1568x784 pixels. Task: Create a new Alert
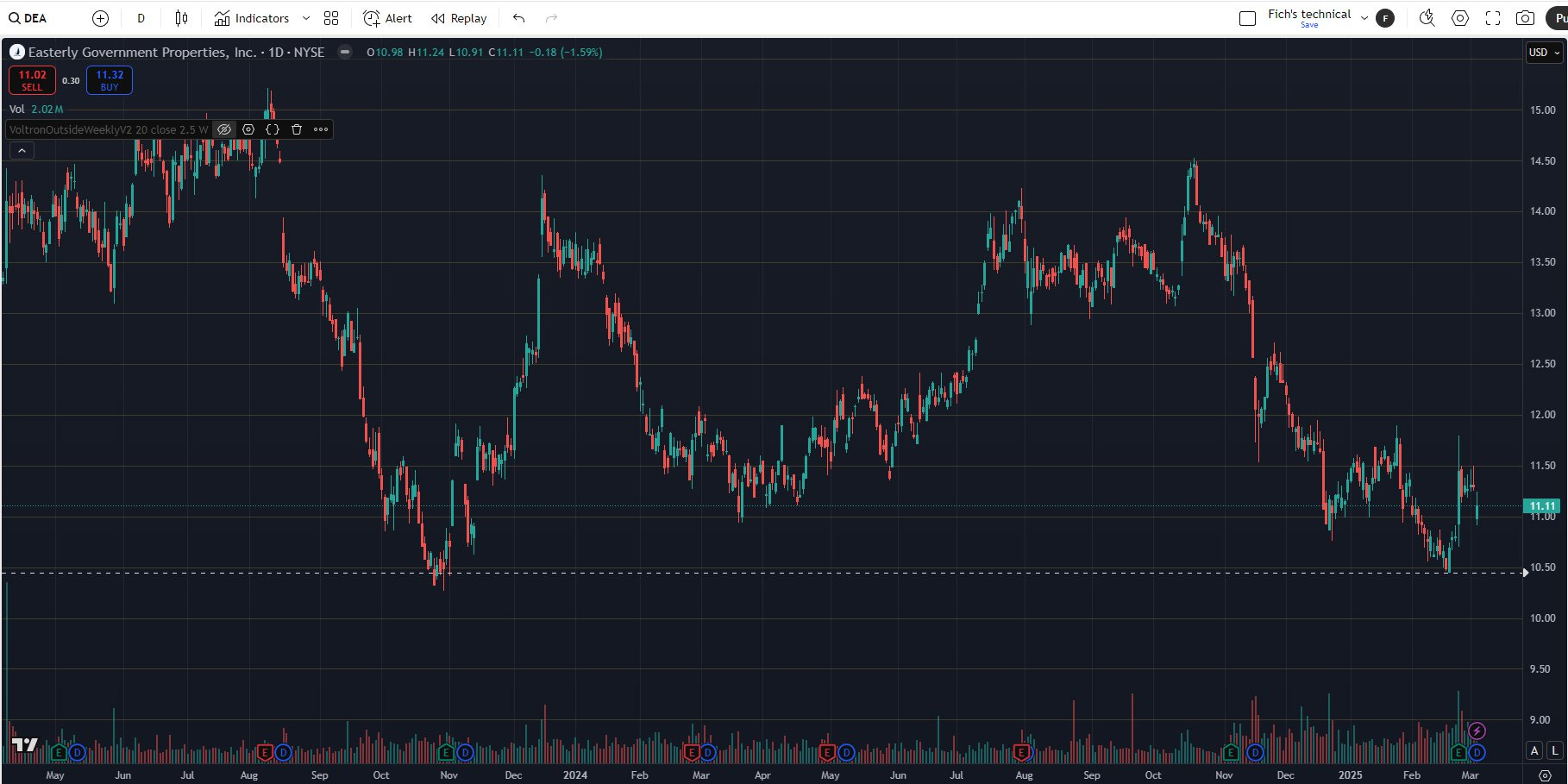click(x=387, y=18)
